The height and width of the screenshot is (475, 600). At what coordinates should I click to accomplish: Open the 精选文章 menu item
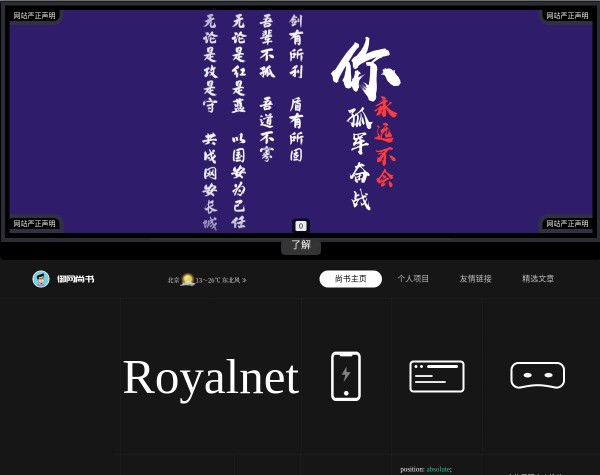[x=537, y=279]
